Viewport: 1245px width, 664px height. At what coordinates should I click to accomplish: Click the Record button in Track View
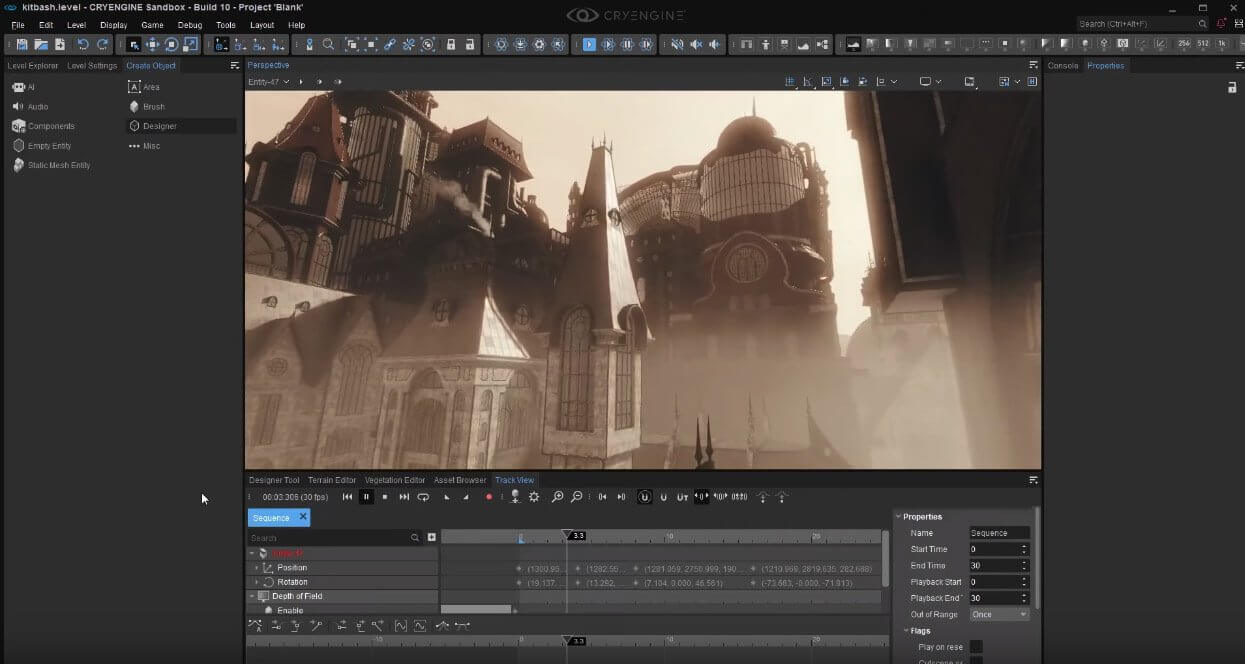click(x=490, y=497)
